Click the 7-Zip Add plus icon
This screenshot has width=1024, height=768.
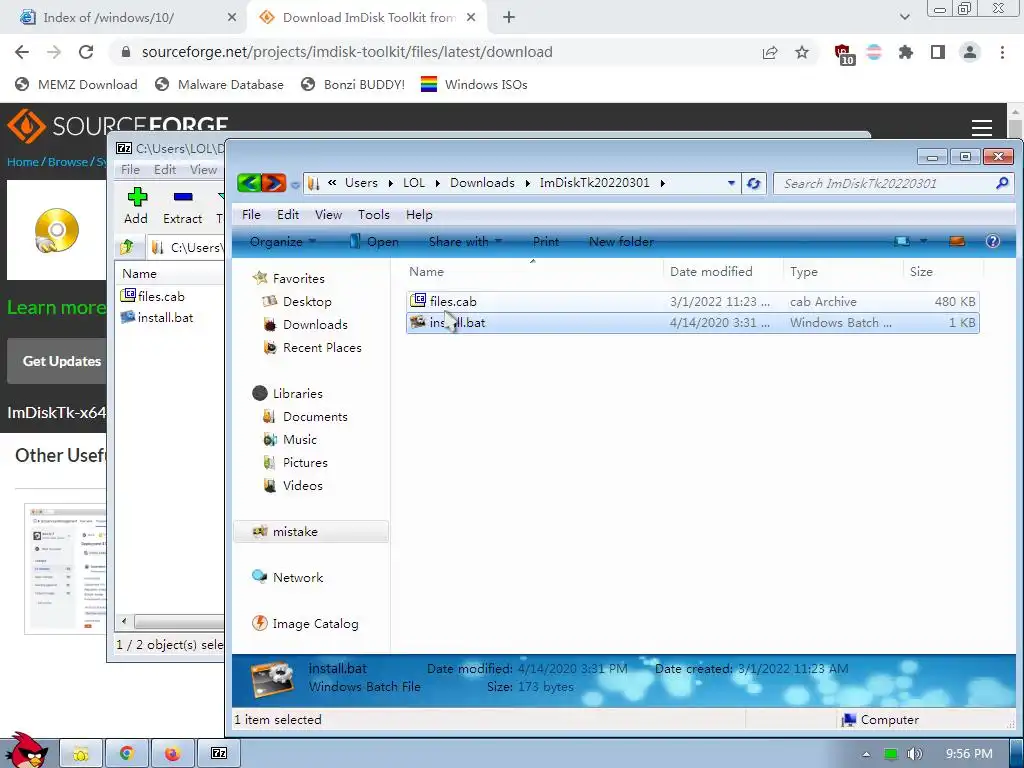(x=137, y=197)
